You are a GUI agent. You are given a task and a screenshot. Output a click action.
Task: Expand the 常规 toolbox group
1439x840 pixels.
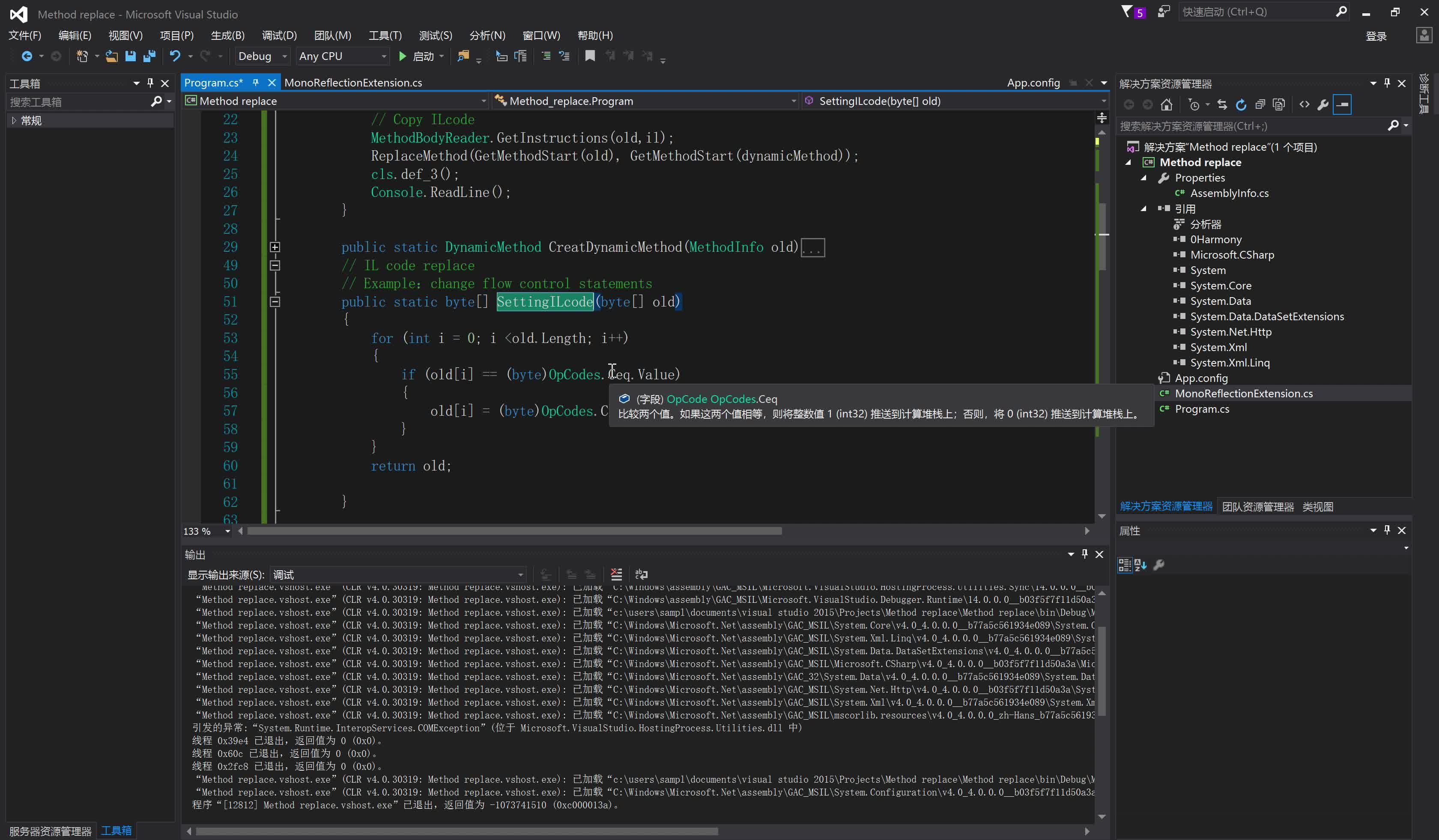tap(14, 120)
